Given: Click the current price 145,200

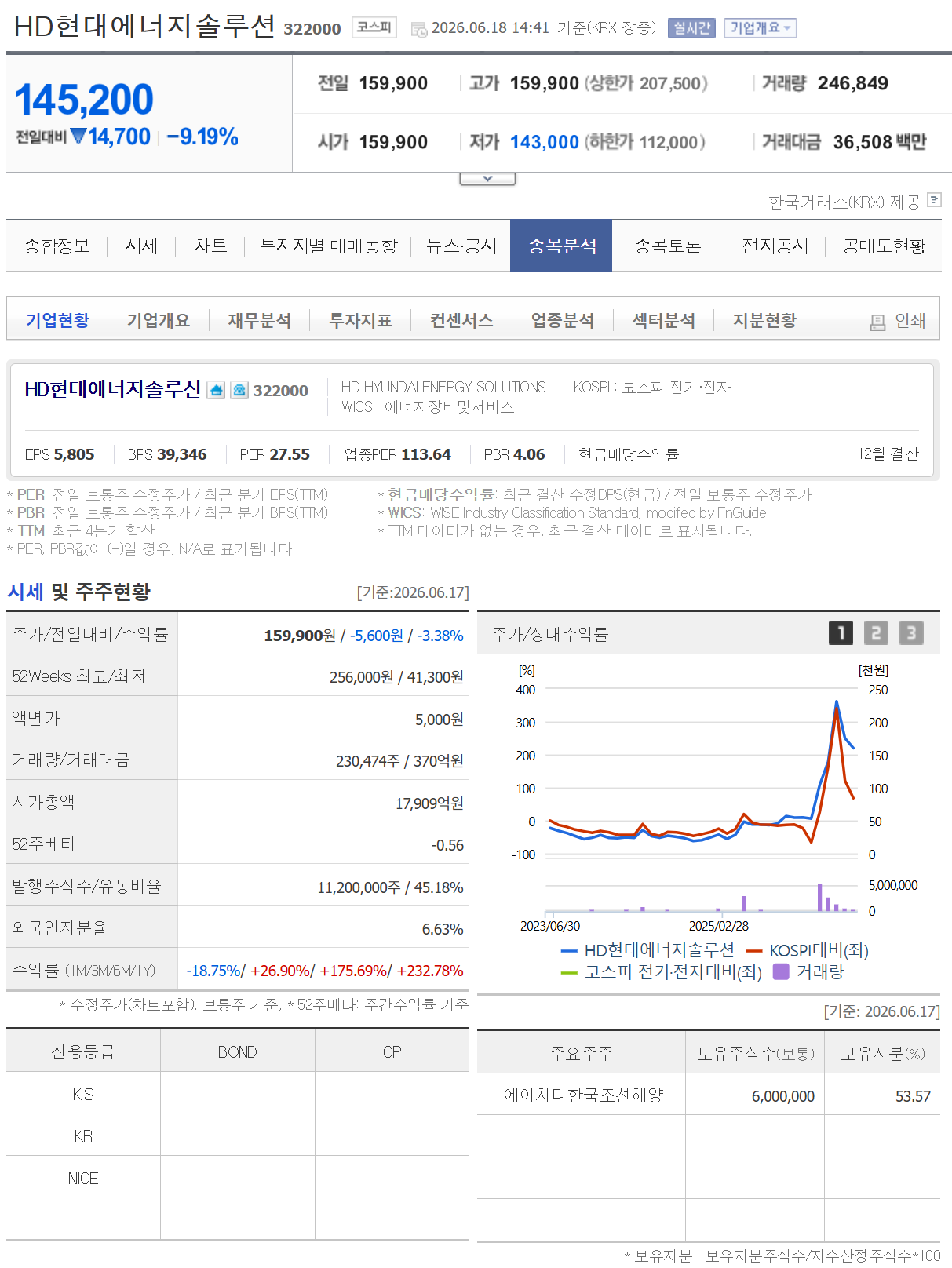Looking at the screenshot, I should click(x=84, y=100).
